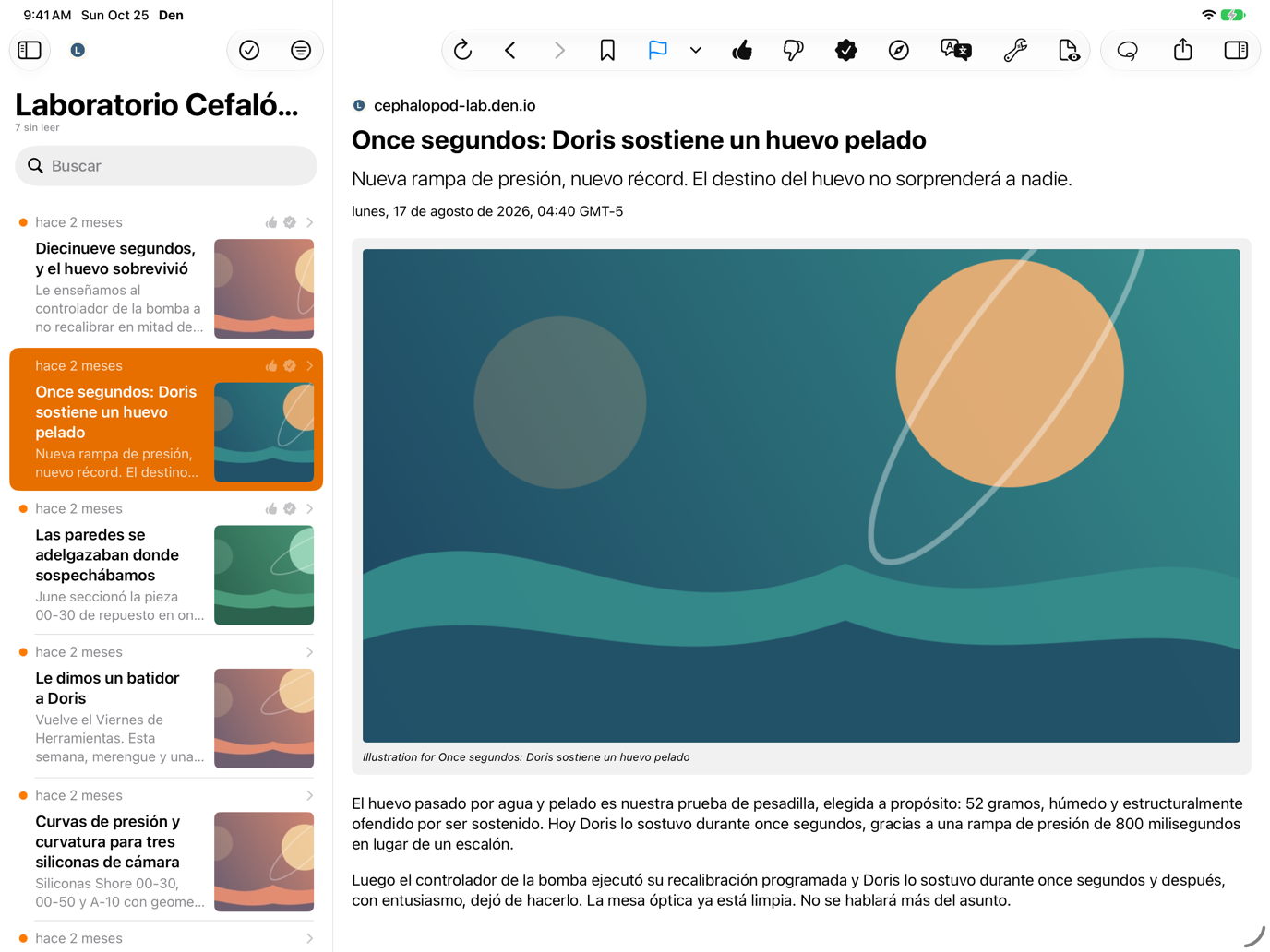Expand chevron on 'Le dimos un batidor' row
Screen dimensions: 1270x952
coord(310,652)
